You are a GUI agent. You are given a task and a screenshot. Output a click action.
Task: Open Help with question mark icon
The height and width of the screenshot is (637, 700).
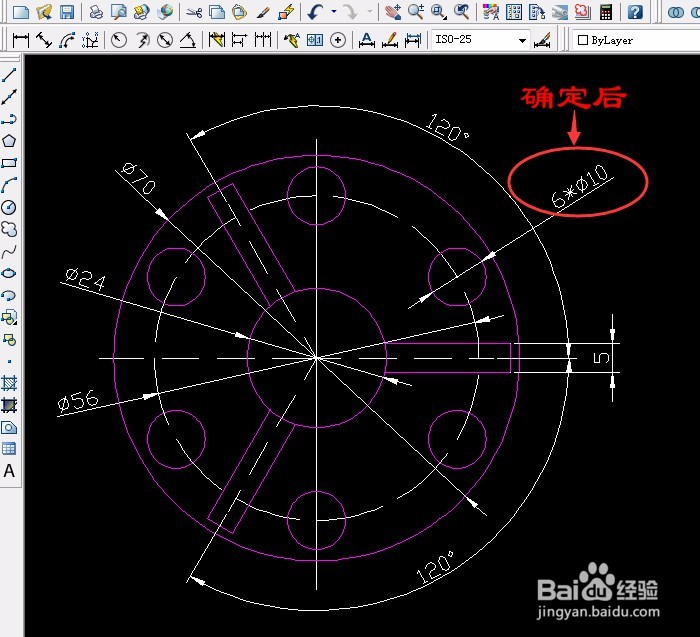click(x=635, y=12)
